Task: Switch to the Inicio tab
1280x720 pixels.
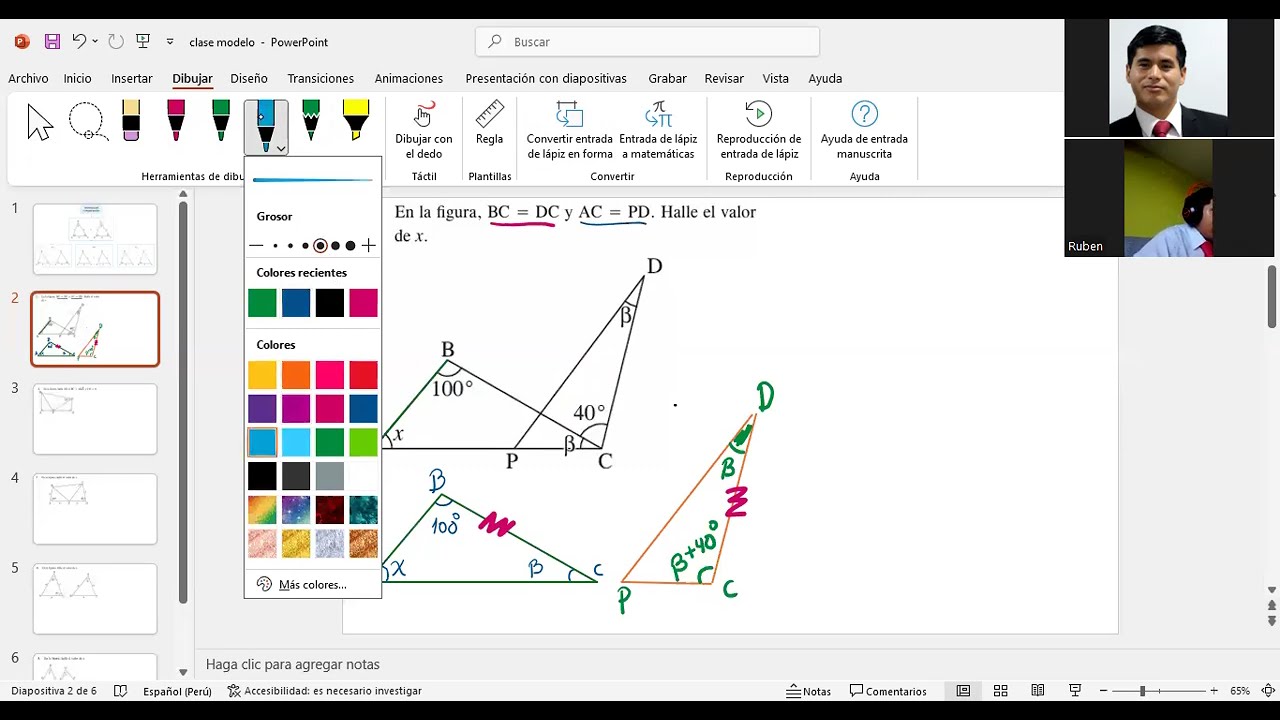Action: click(x=77, y=78)
